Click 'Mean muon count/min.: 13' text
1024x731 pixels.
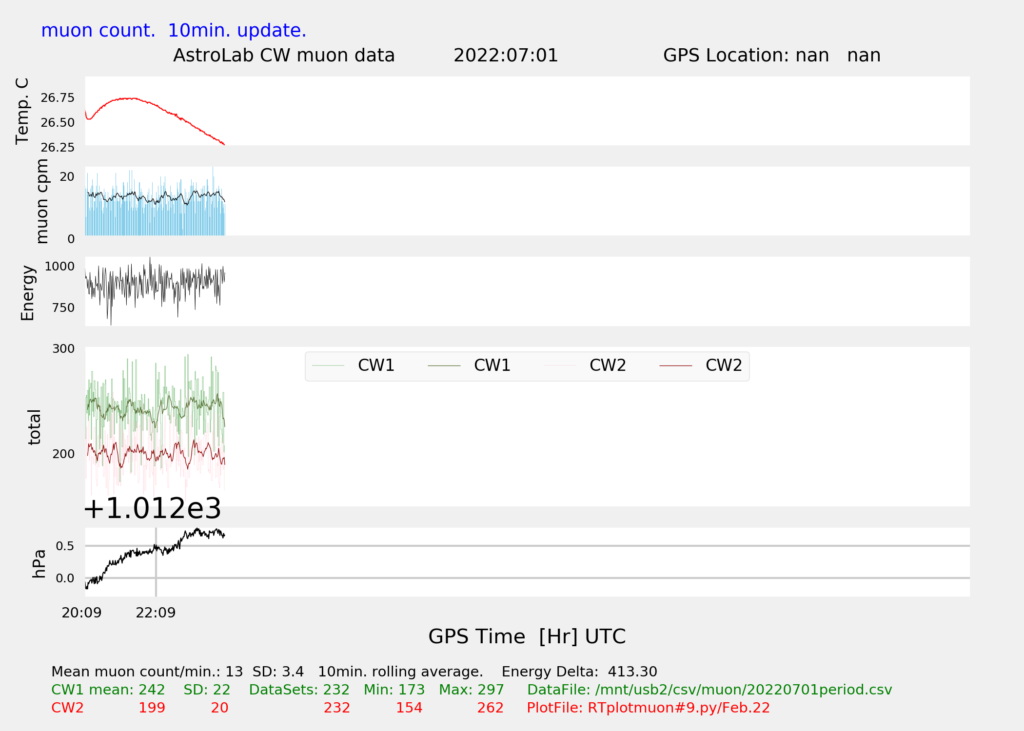tap(147, 672)
